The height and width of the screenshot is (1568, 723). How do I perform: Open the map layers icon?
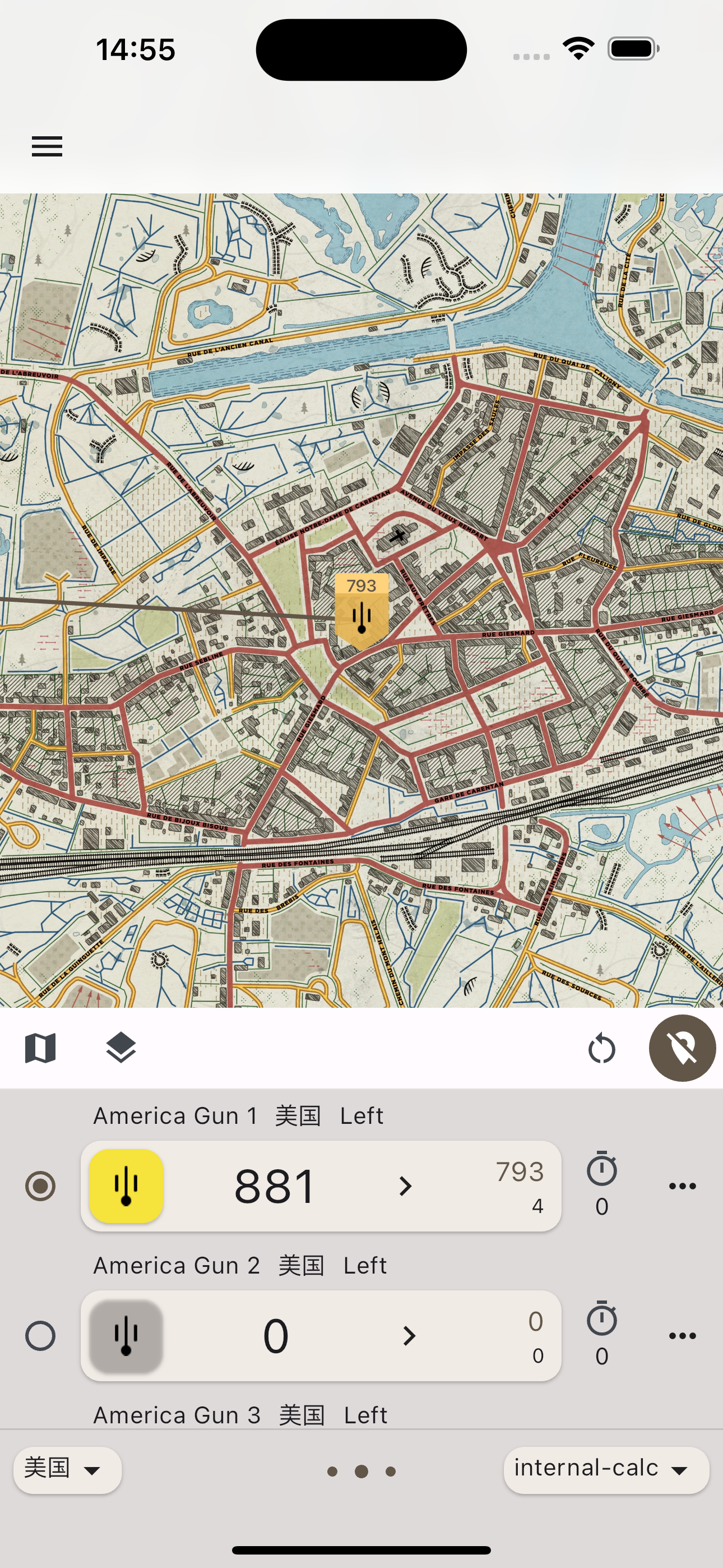[x=121, y=1048]
